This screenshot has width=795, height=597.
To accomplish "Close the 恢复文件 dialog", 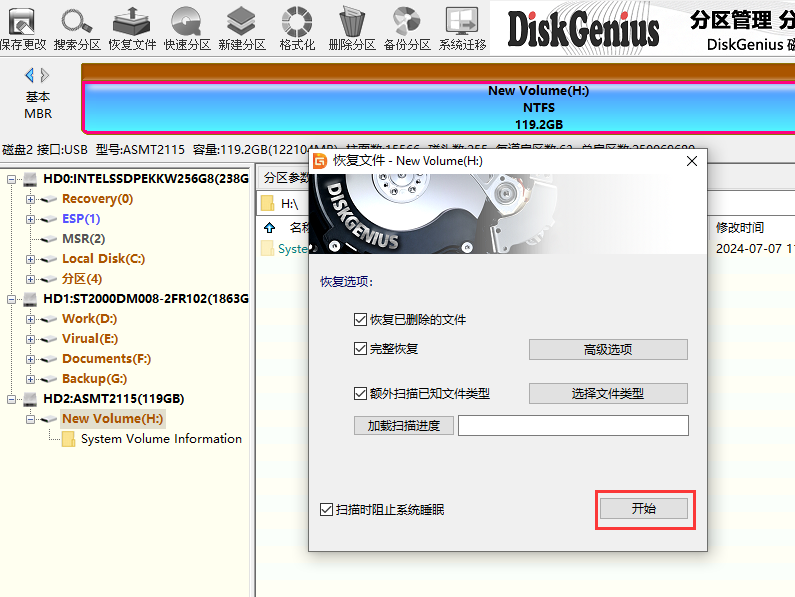I will tap(692, 161).
